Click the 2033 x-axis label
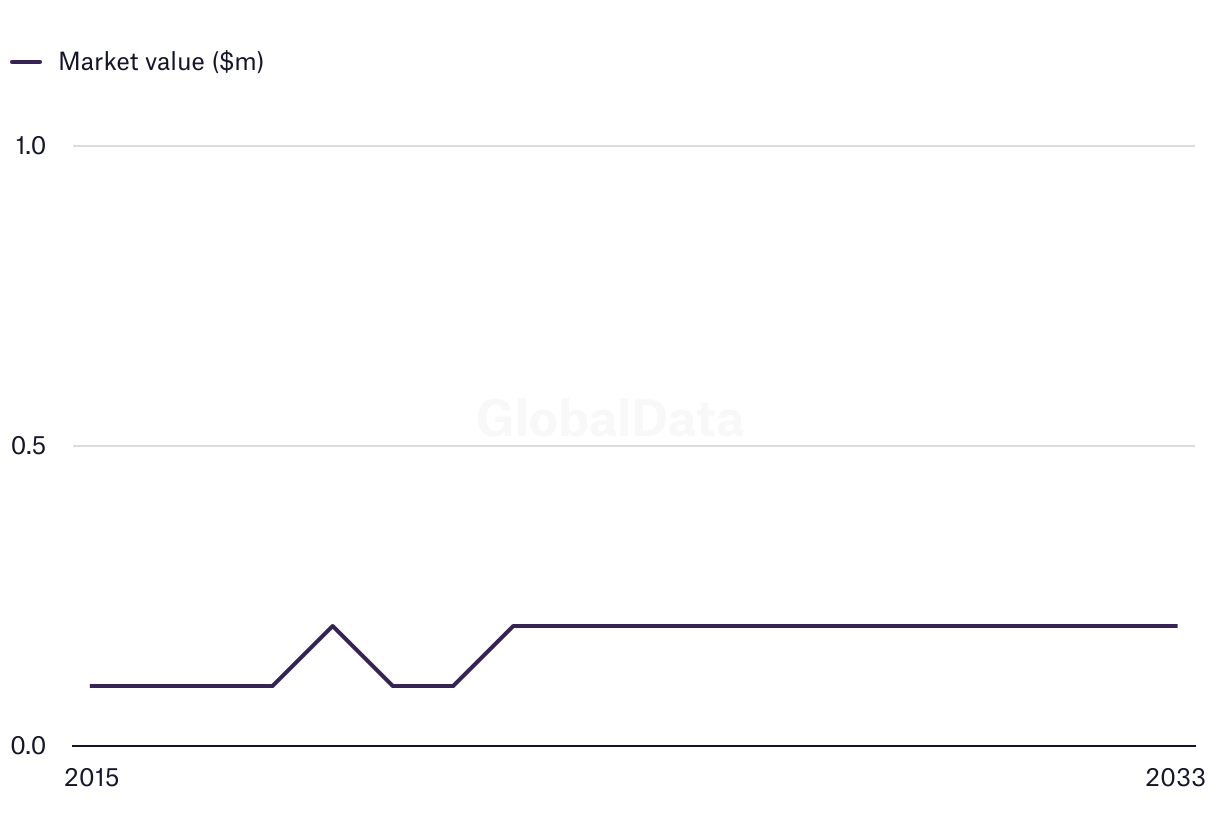The width and height of the screenshot is (1220, 836). 1176,778
